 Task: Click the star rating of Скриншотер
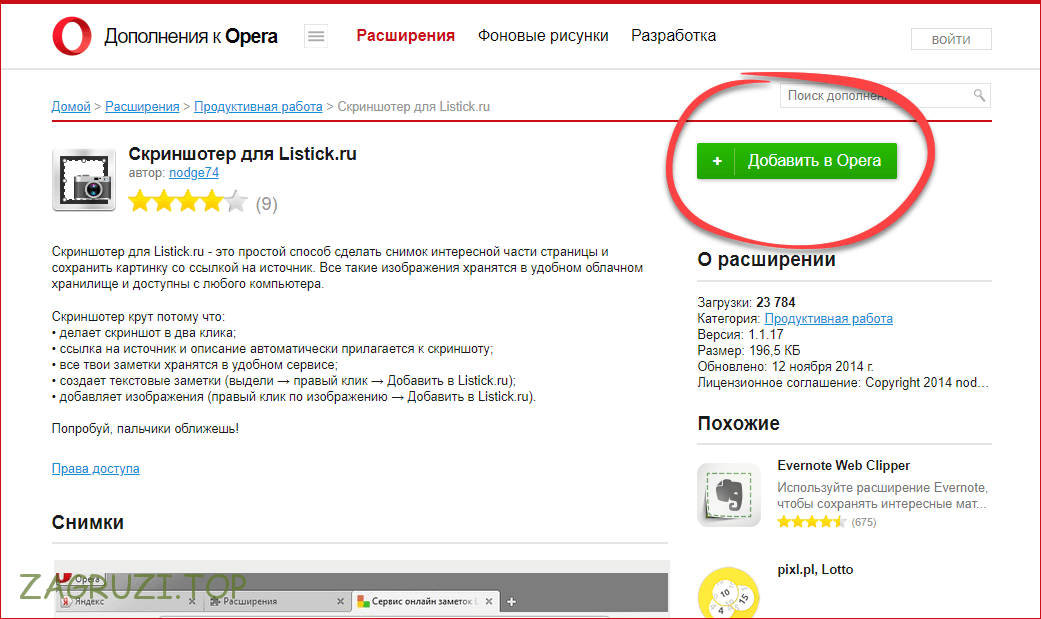click(188, 201)
